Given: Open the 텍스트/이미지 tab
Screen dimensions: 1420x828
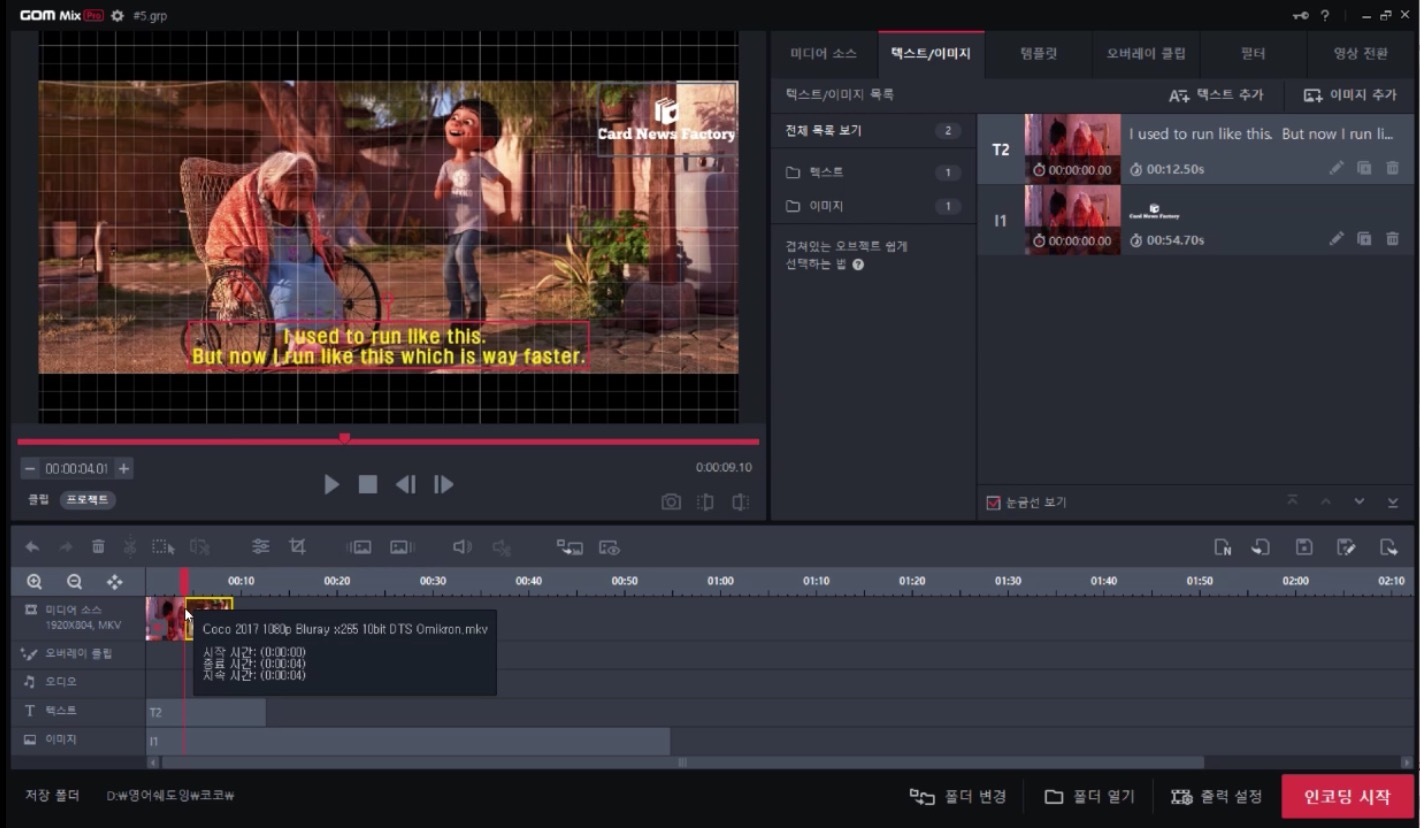Looking at the screenshot, I should click(931, 54).
